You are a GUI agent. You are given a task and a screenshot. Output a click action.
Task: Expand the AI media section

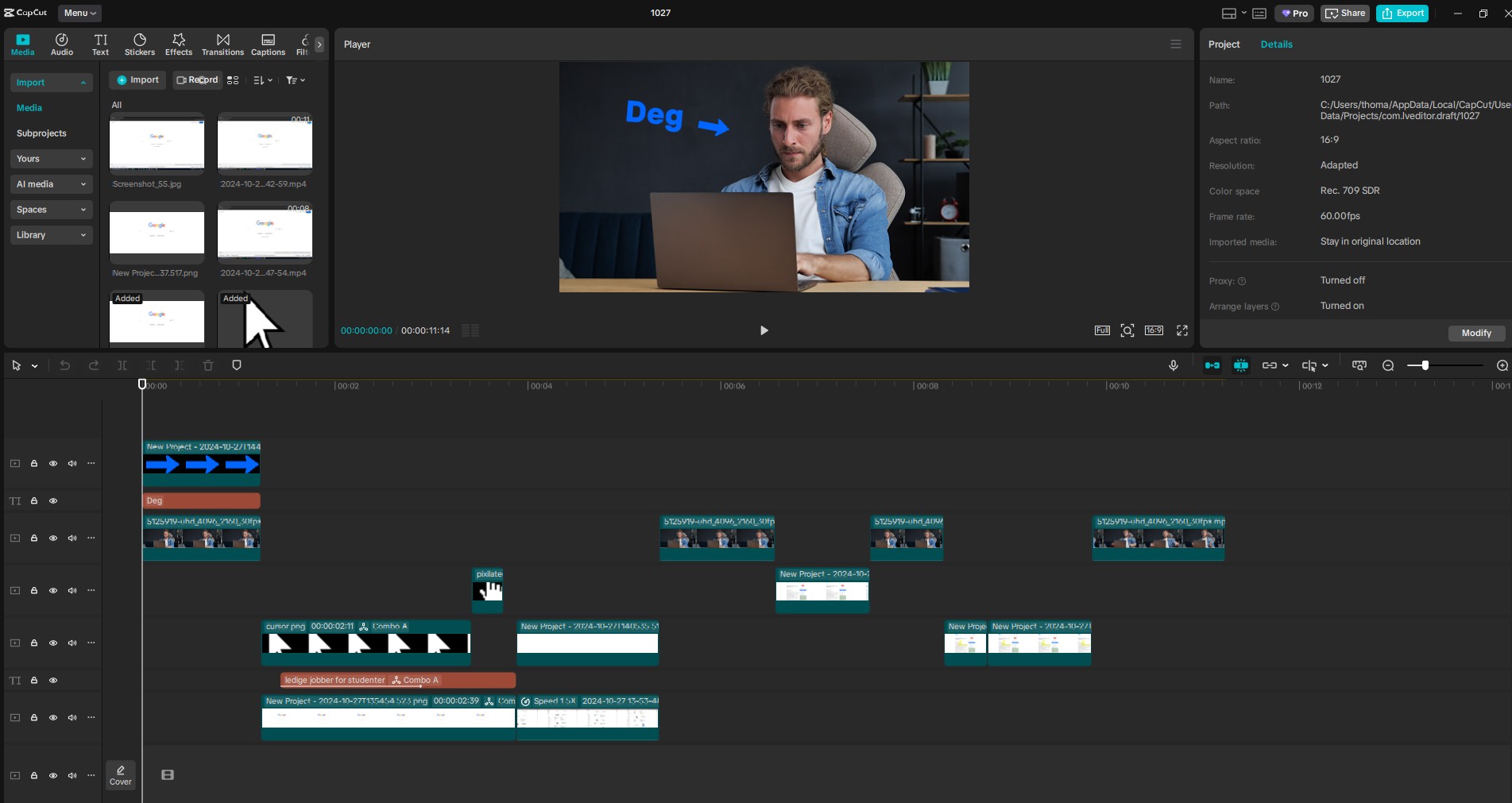pos(51,184)
